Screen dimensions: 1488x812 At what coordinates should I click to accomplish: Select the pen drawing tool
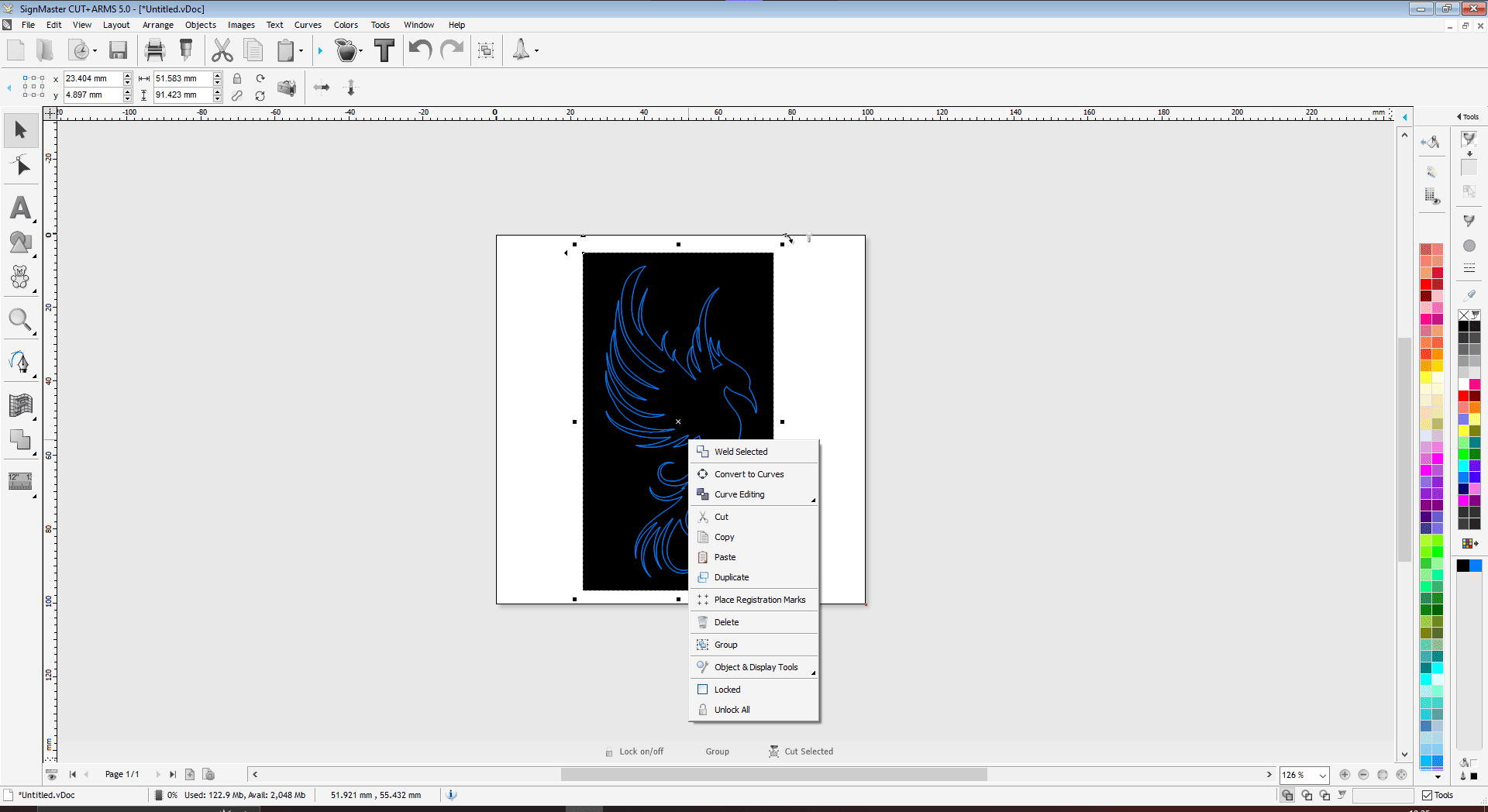point(21,362)
